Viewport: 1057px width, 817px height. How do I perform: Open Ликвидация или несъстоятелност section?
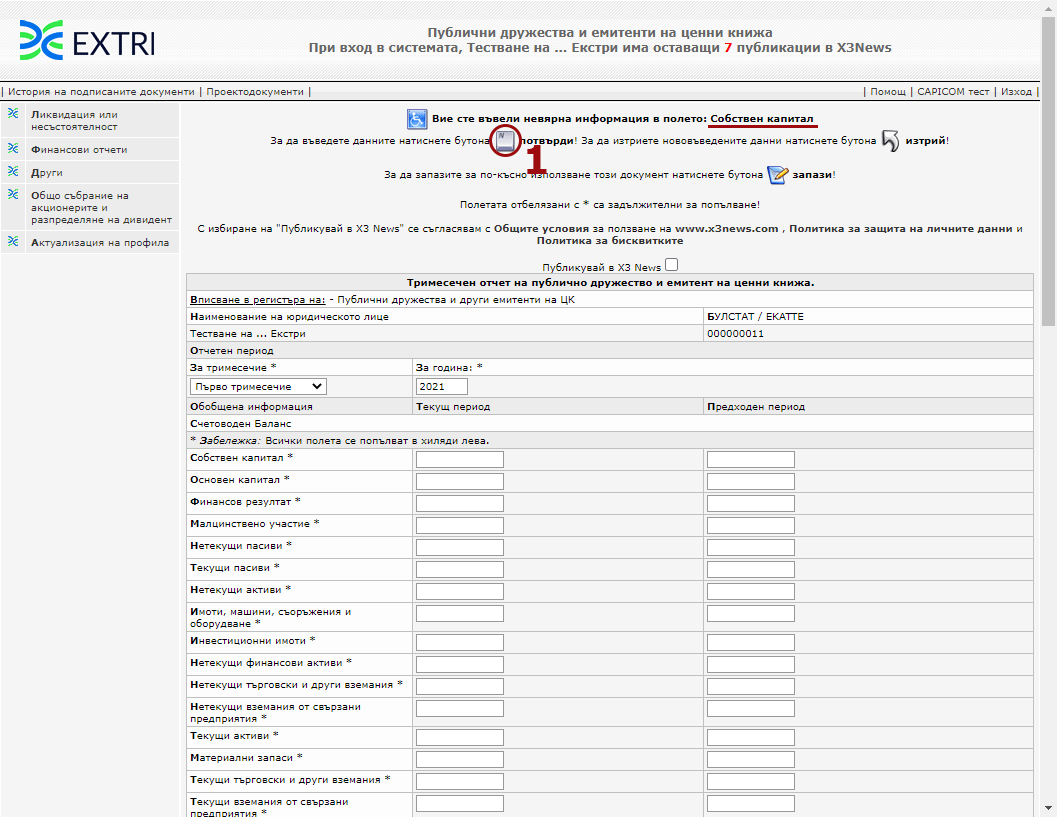(x=74, y=121)
